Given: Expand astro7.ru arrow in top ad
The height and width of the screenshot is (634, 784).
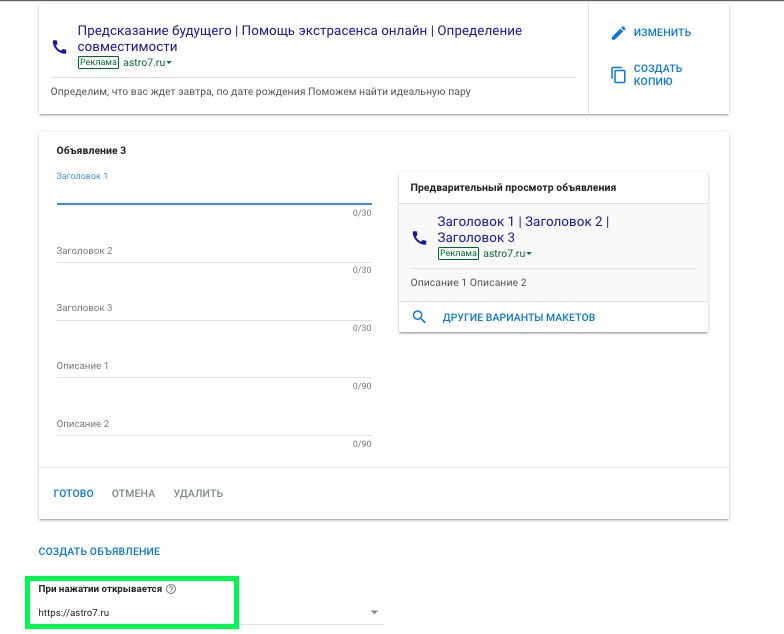Looking at the screenshot, I should point(169,63).
